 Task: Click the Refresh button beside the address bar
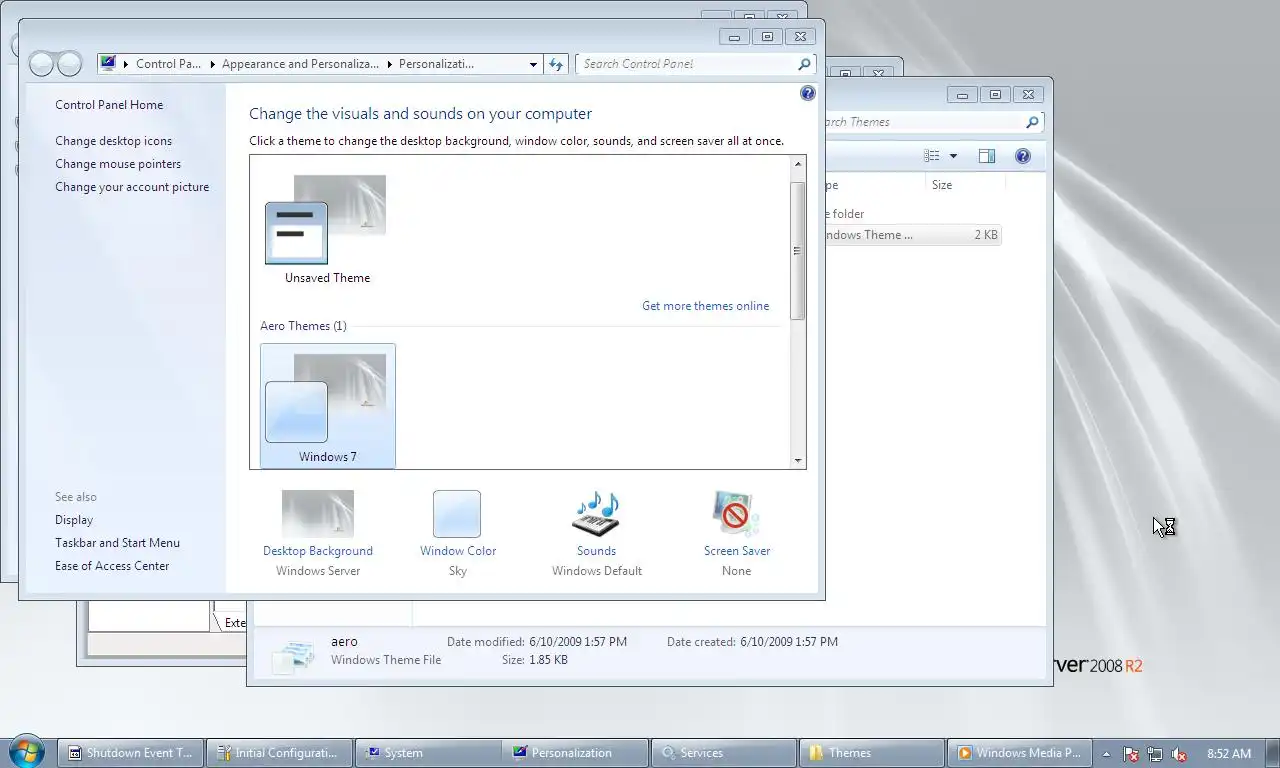[557, 64]
